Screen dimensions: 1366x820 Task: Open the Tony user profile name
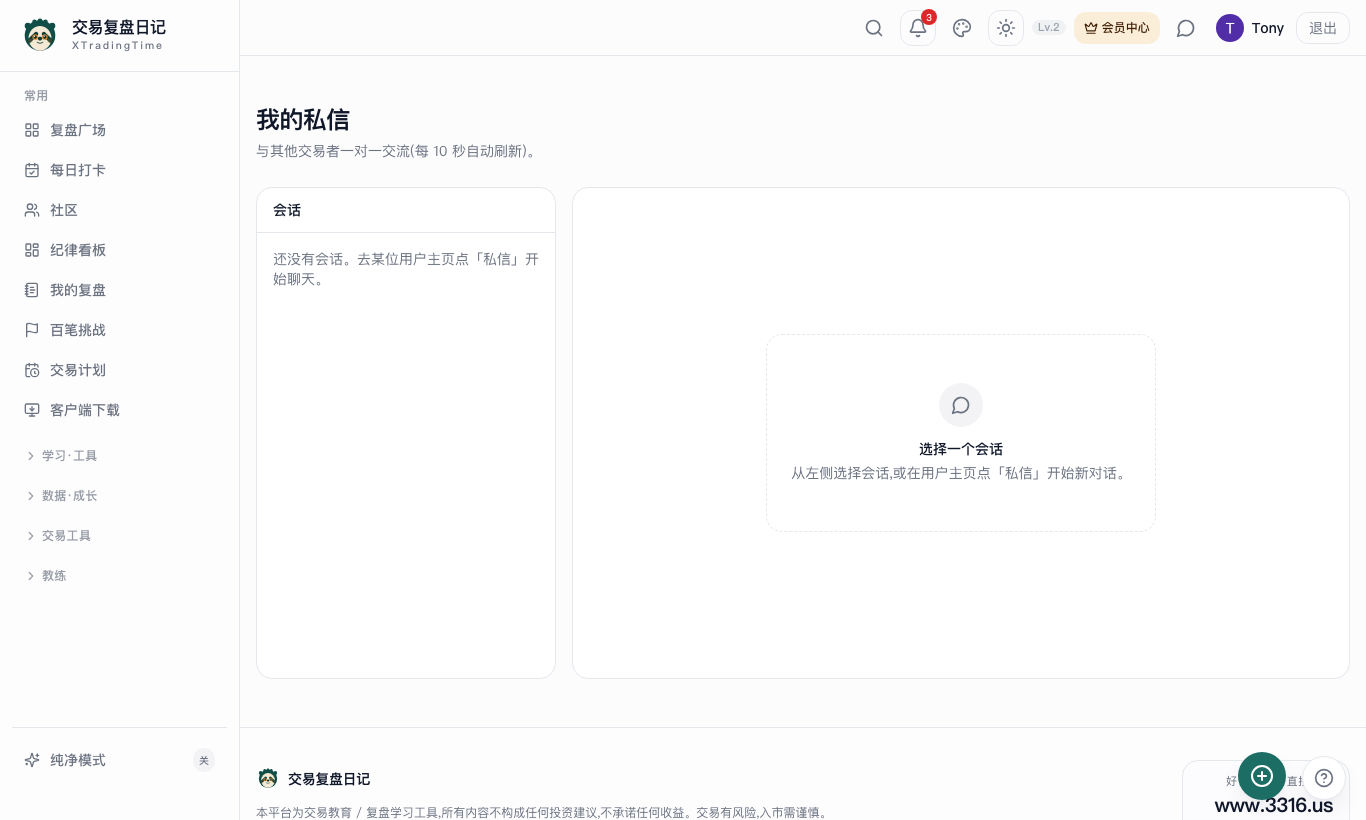point(1268,28)
